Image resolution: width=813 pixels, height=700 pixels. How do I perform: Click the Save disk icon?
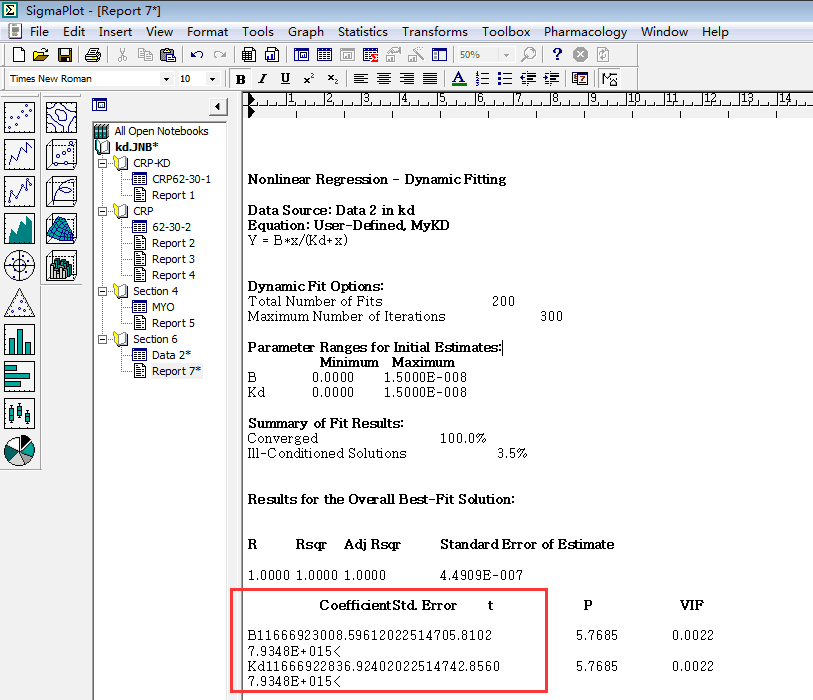tap(64, 54)
